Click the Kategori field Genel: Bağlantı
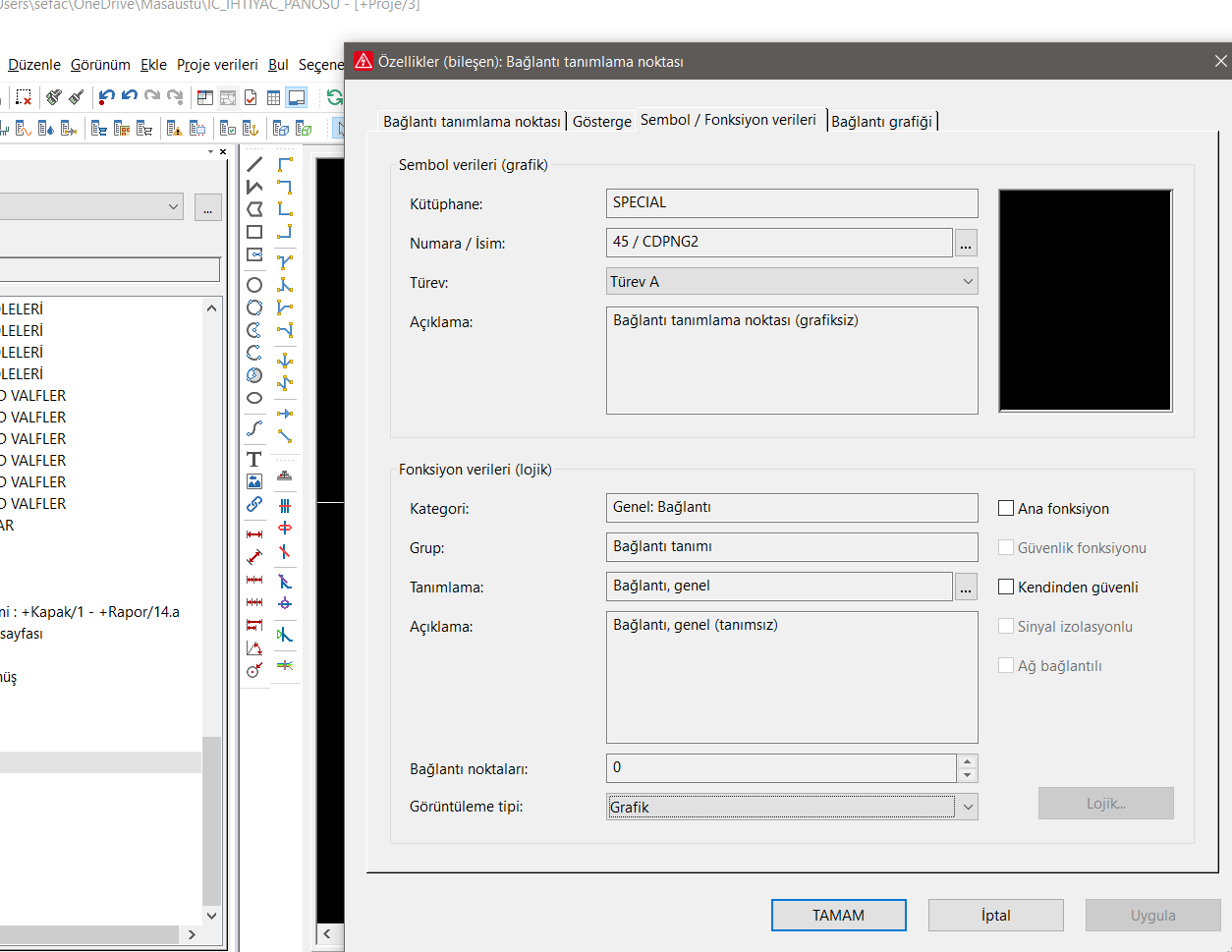Image resolution: width=1232 pixels, height=952 pixels. tap(792, 508)
